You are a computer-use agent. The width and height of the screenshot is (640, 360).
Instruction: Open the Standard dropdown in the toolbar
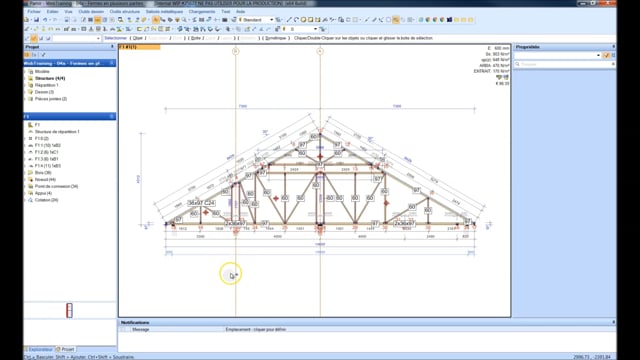[x=257, y=20]
